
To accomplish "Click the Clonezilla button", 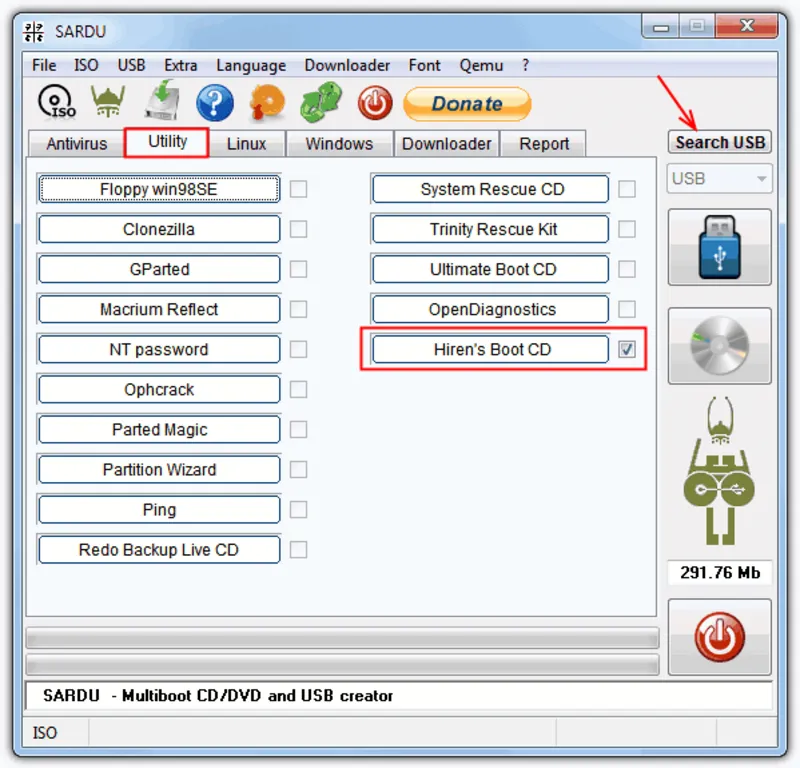I will coord(159,229).
